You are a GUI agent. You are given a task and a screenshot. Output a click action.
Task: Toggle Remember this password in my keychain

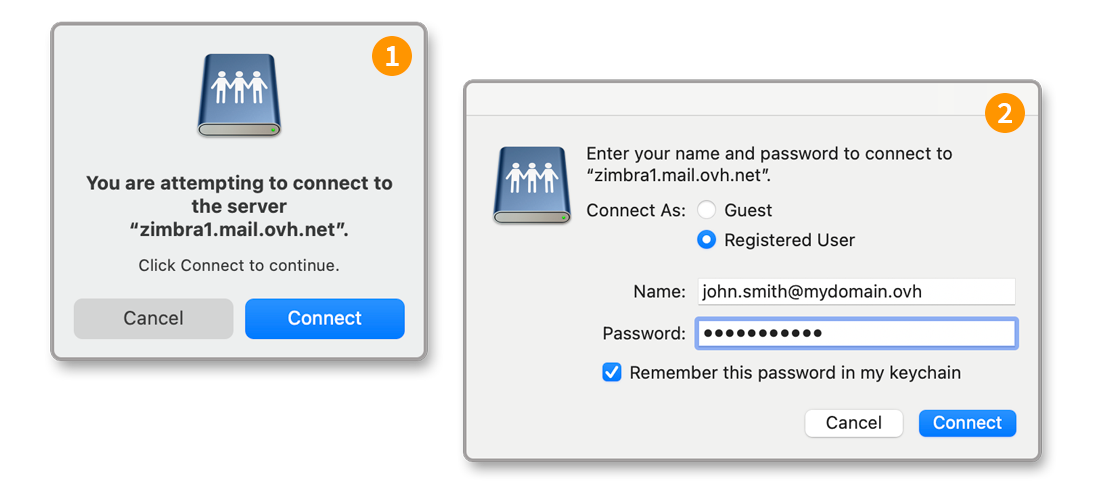point(612,373)
